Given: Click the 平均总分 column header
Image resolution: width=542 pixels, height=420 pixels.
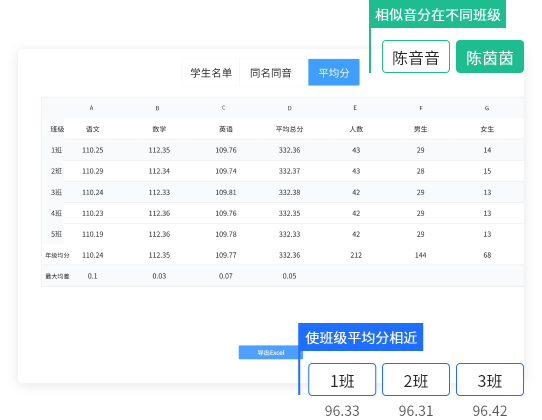Looking at the screenshot, I should pos(289,129).
